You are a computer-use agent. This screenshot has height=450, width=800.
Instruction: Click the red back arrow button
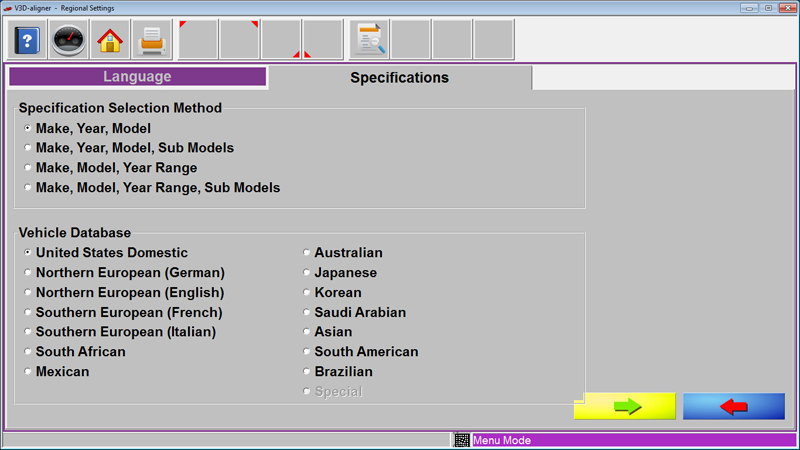[734, 406]
